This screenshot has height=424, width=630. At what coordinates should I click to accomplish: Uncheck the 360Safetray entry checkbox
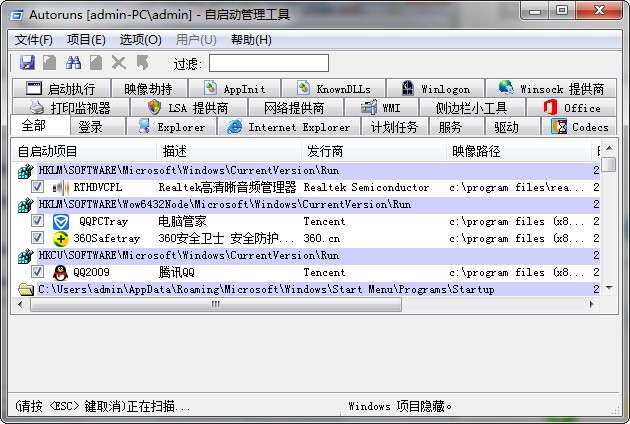click(x=38, y=238)
